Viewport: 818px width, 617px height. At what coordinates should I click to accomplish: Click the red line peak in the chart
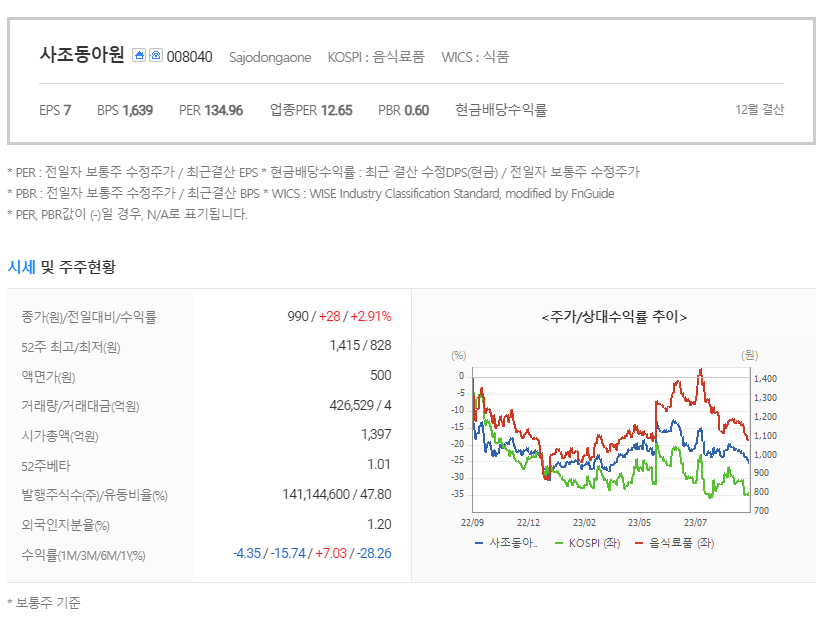[x=700, y=371]
